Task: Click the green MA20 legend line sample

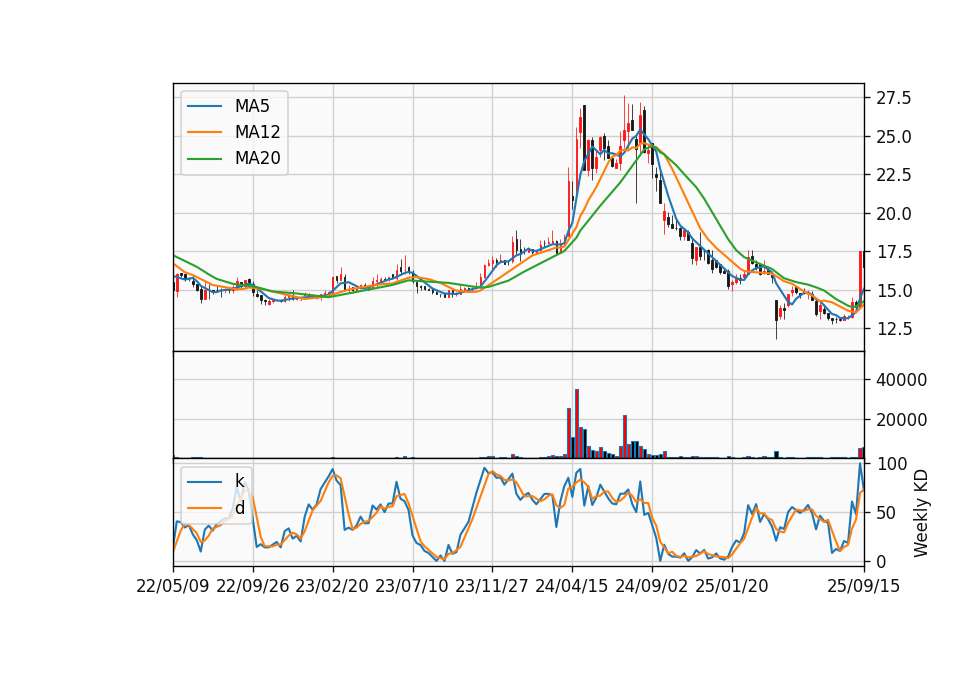Action: pos(204,159)
